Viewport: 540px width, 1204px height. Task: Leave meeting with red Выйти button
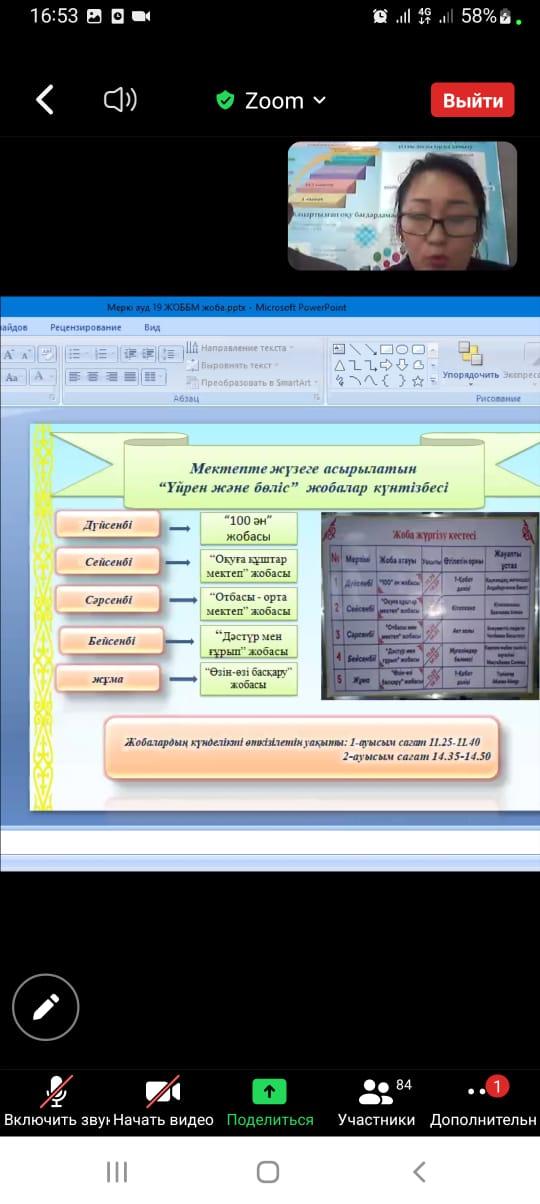473,100
